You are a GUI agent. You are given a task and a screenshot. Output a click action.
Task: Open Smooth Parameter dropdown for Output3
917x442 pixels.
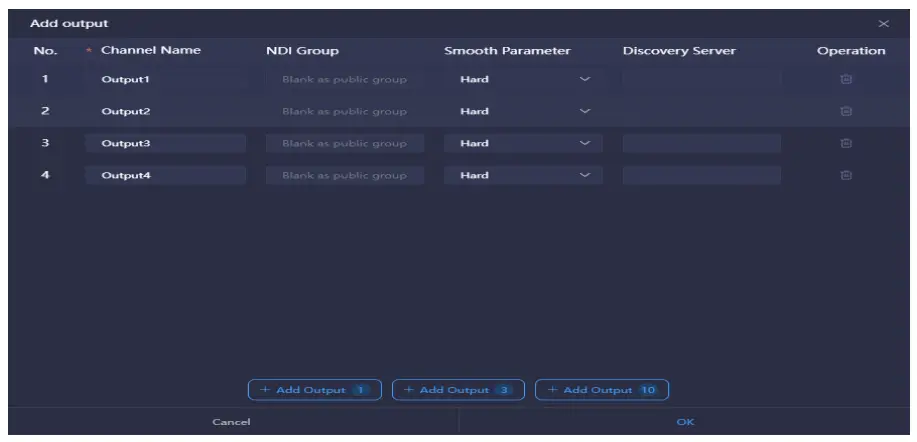pyautogui.click(x=523, y=143)
